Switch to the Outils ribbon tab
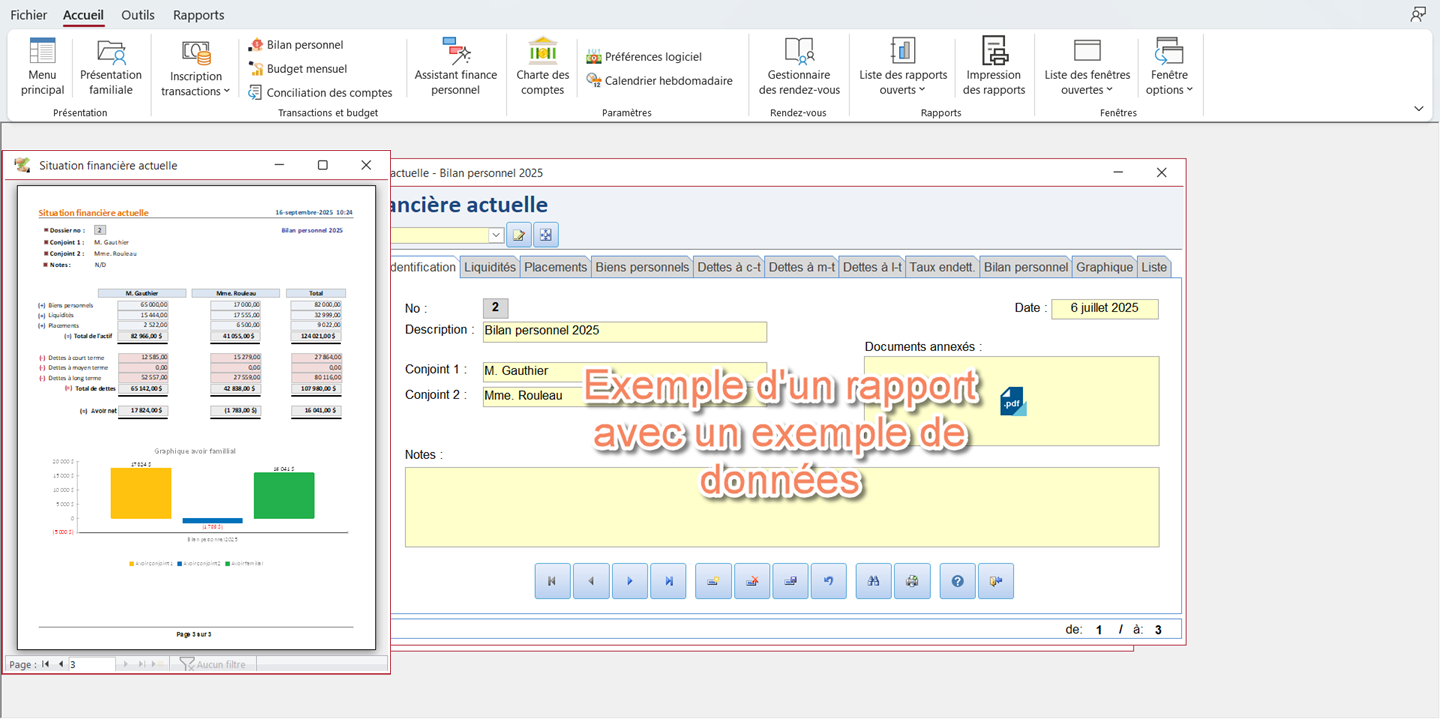The height and width of the screenshot is (719, 1440). coord(138,15)
